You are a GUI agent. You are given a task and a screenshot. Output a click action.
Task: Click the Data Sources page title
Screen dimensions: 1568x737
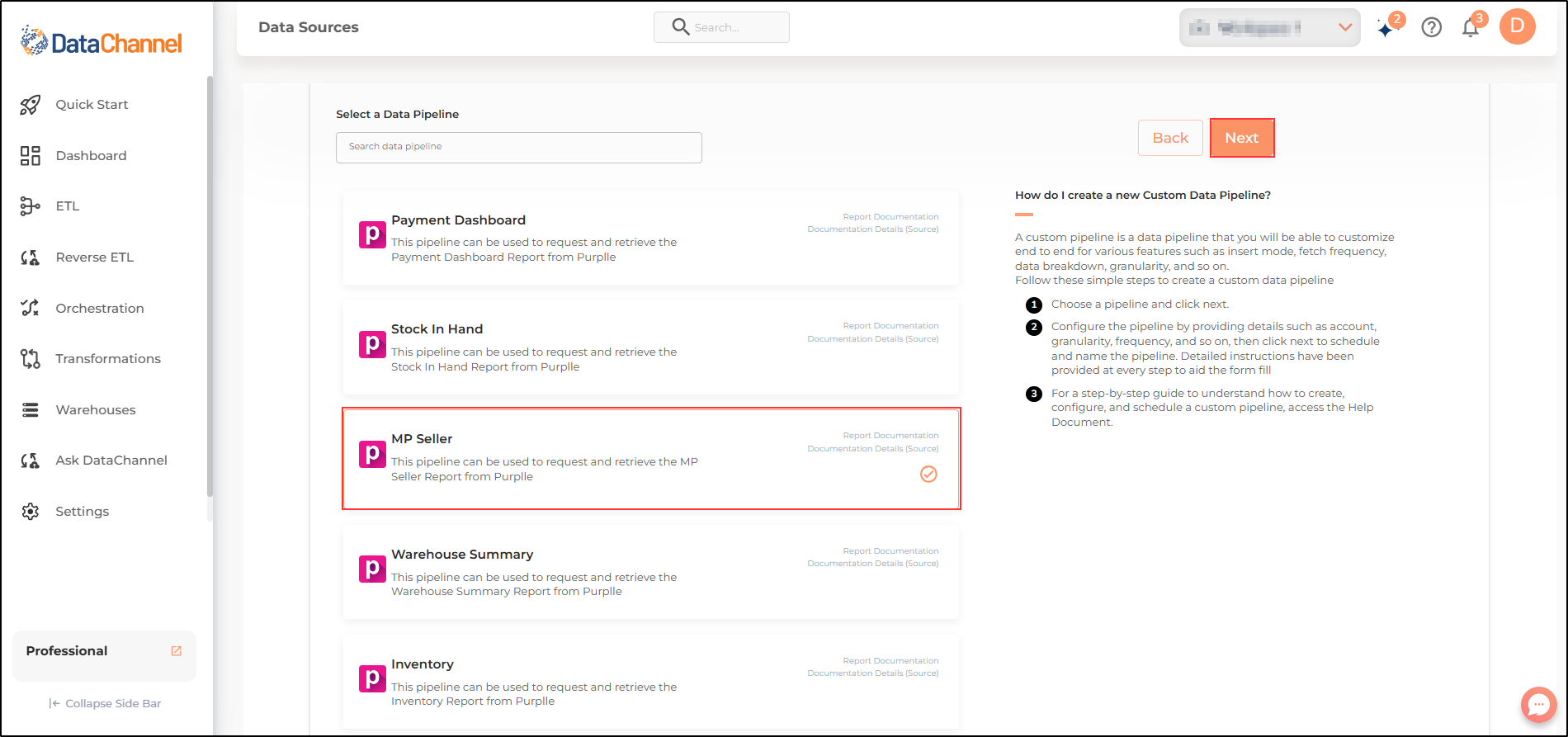309,27
